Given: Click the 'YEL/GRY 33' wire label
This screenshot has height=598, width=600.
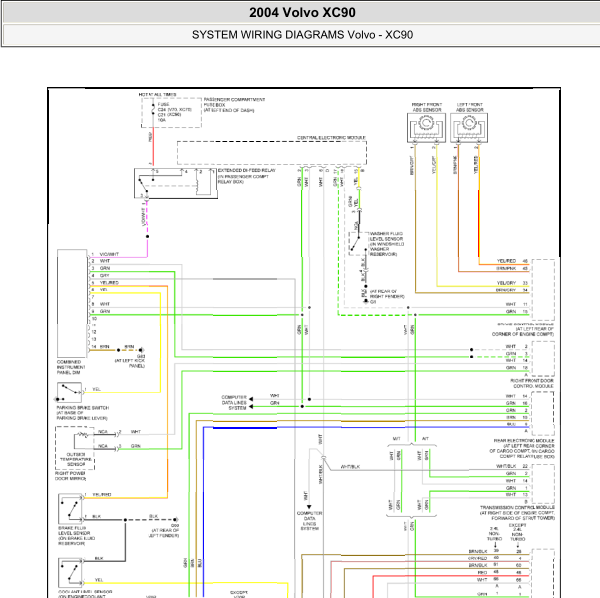Looking at the screenshot, I should tap(512, 283).
